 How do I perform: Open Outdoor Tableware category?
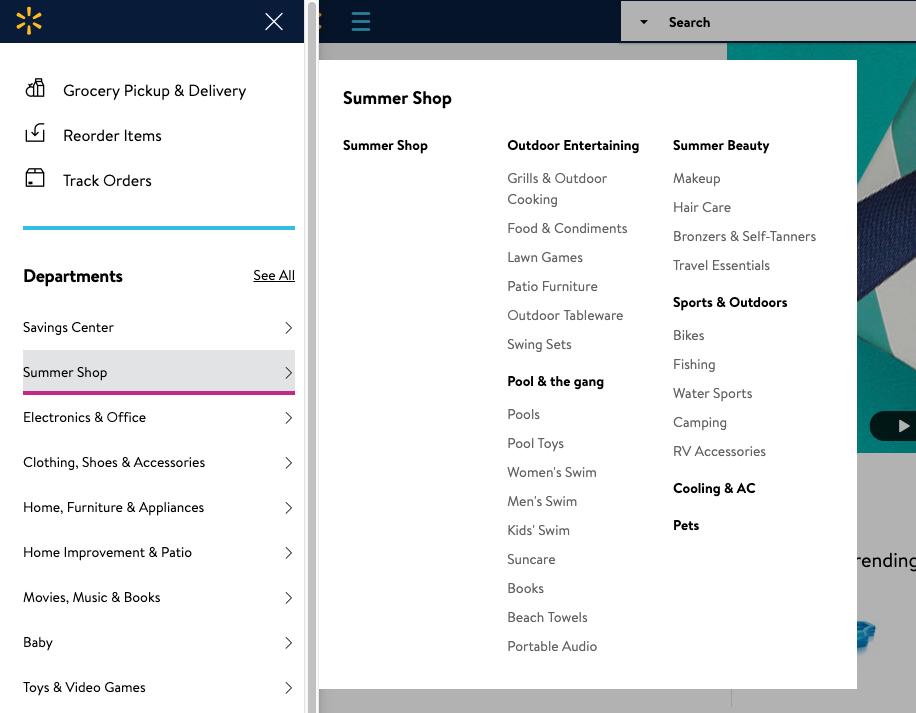565,315
